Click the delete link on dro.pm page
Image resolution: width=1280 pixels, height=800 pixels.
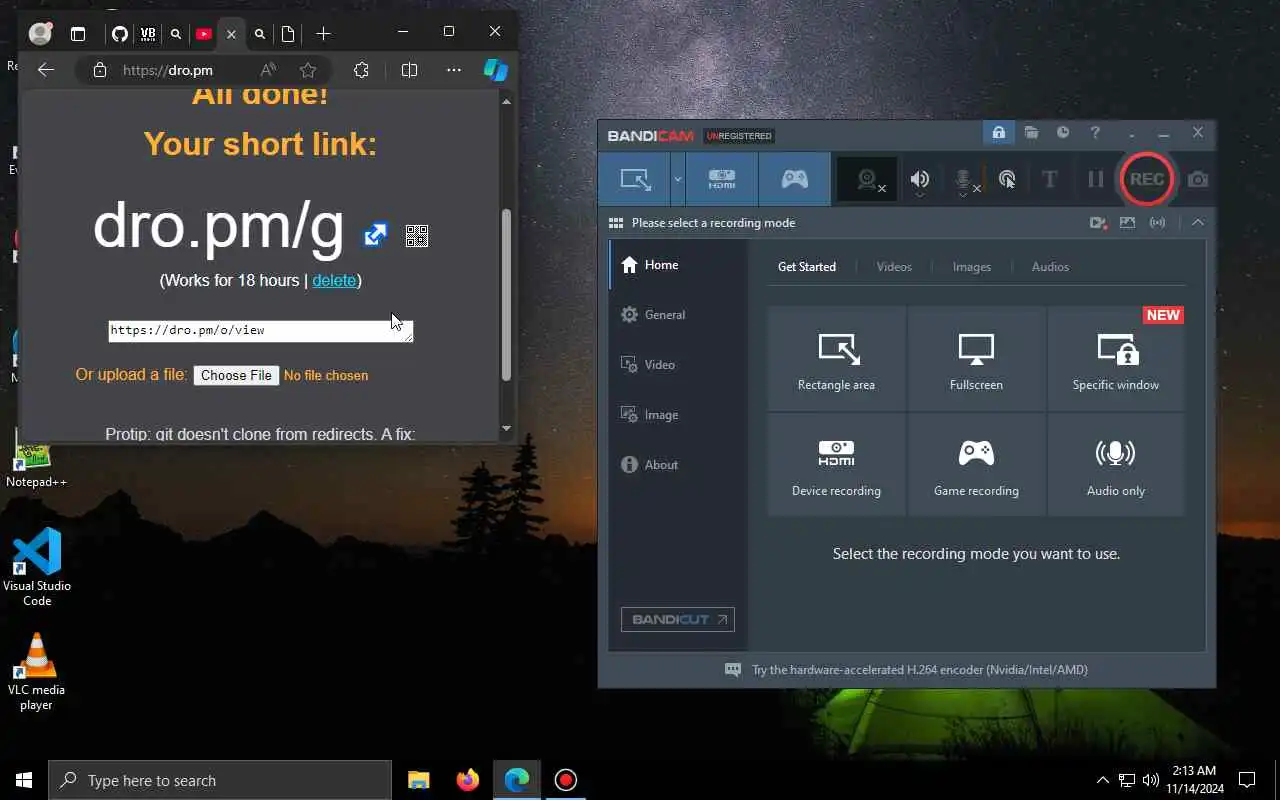[334, 281]
